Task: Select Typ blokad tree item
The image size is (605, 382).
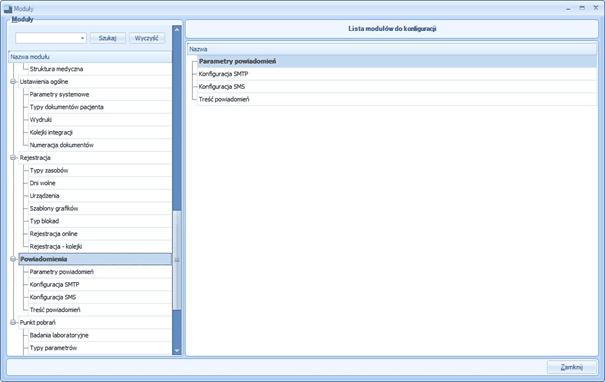Action: pos(44,221)
